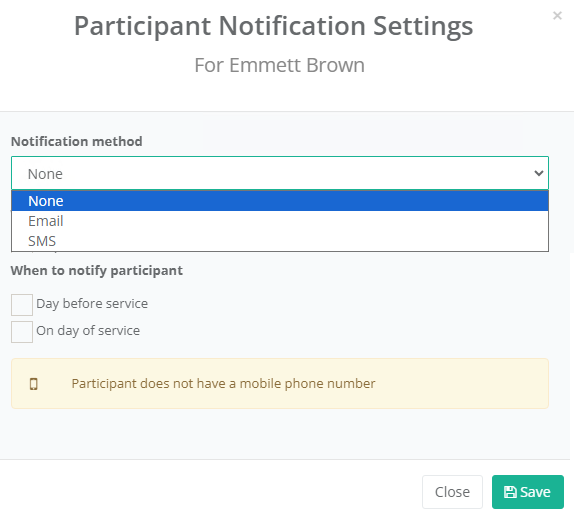
Task: Click the 'Participant does not have a mobile' message
Action: (223, 383)
